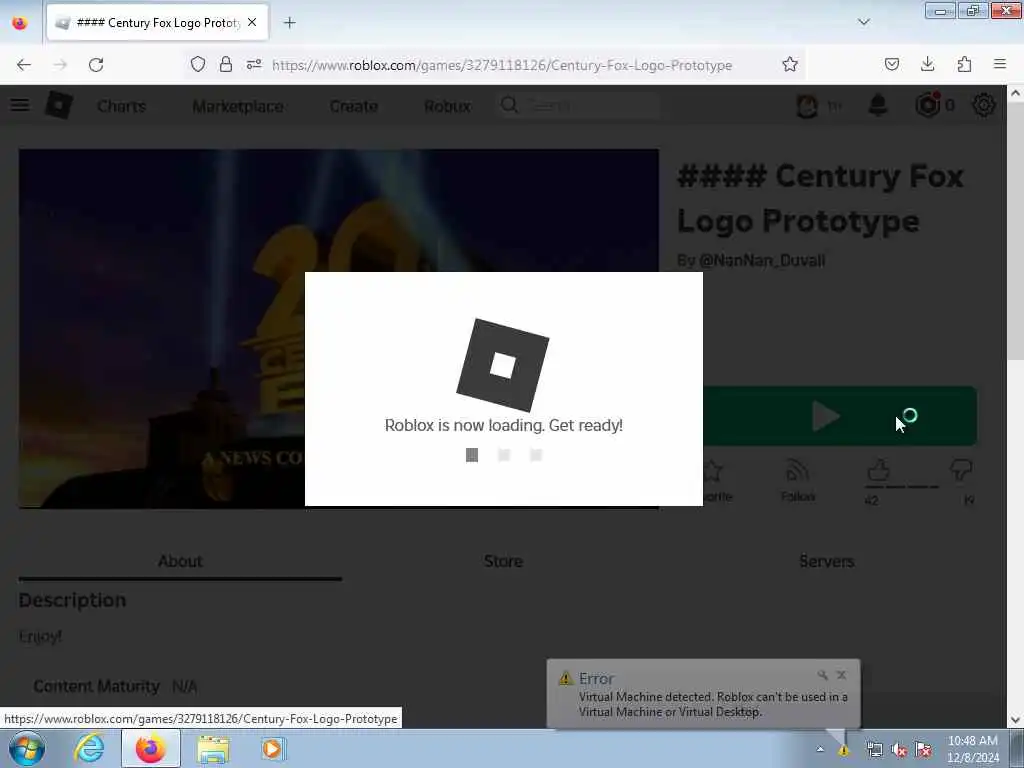
Task: Dislike the game with thumbs down icon
Action: 961,470
